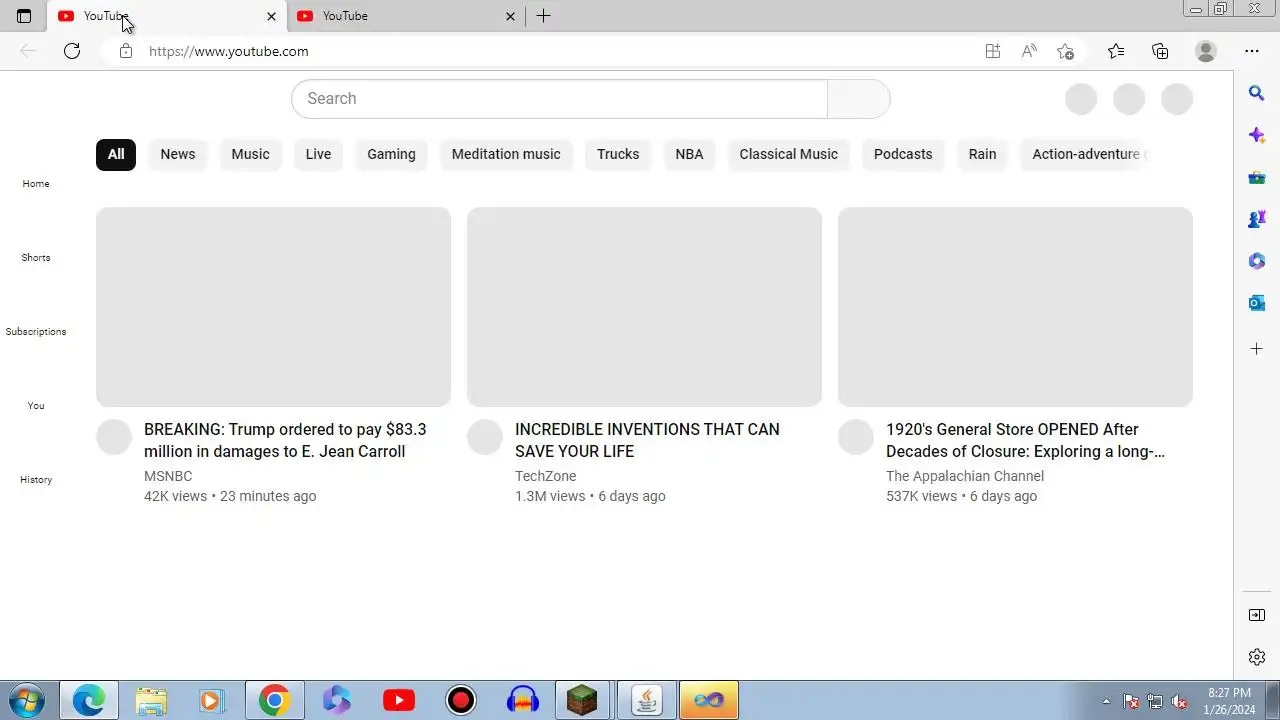Close the second YouTube tab
Screen dimensions: 1280x720
click(x=510, y=16)
